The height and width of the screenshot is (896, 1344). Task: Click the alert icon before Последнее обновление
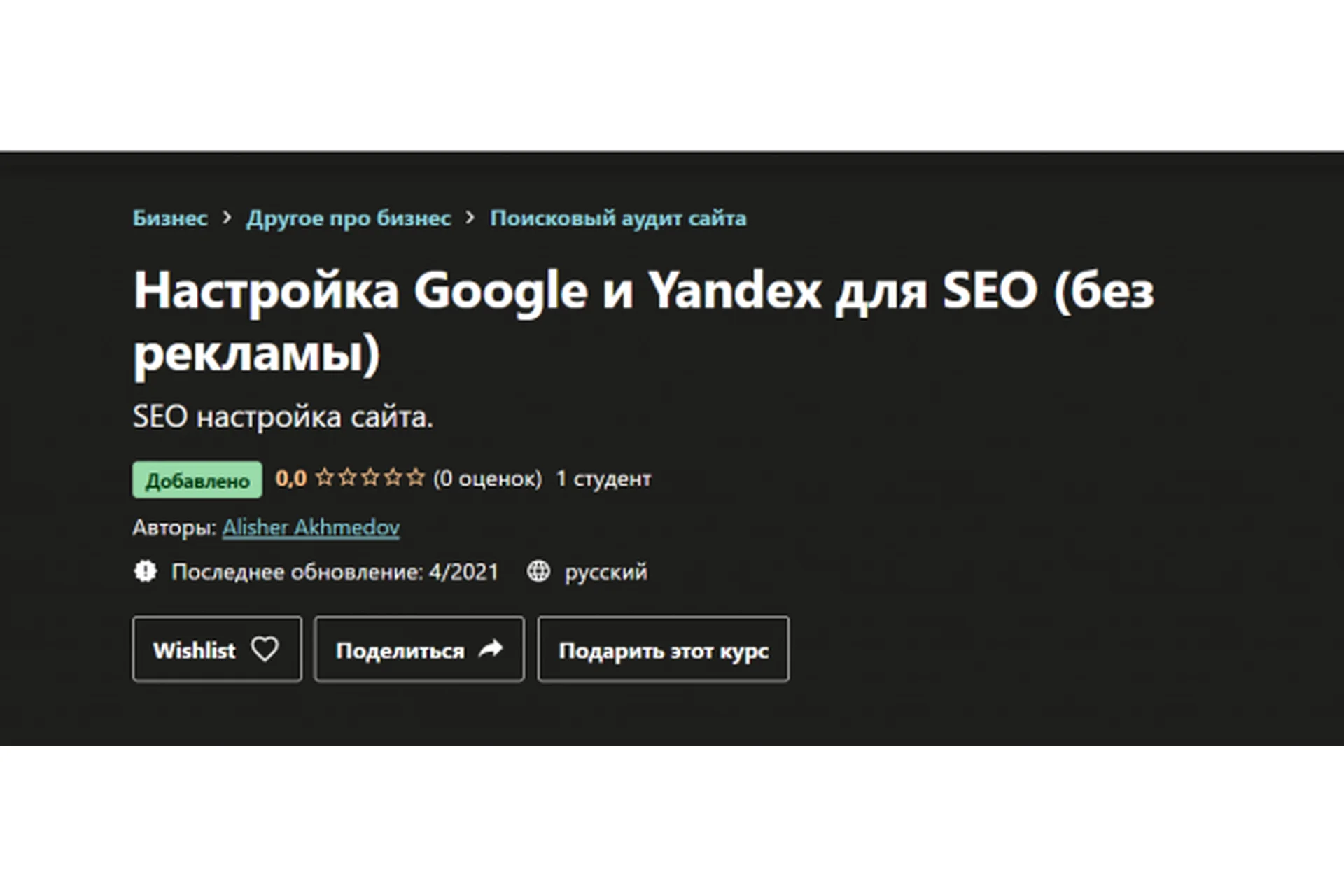[x=146, y=572]
